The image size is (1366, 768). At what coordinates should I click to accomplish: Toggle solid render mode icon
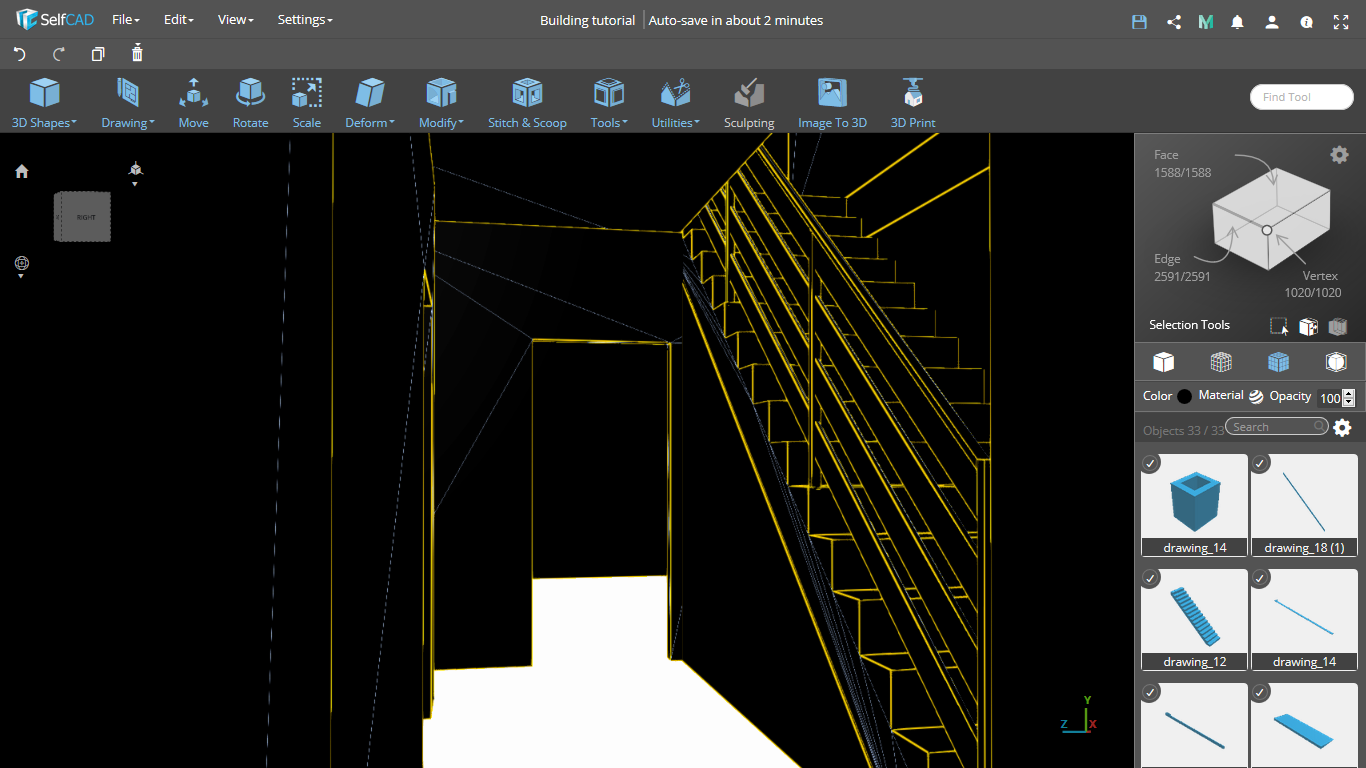(1163, 361)
